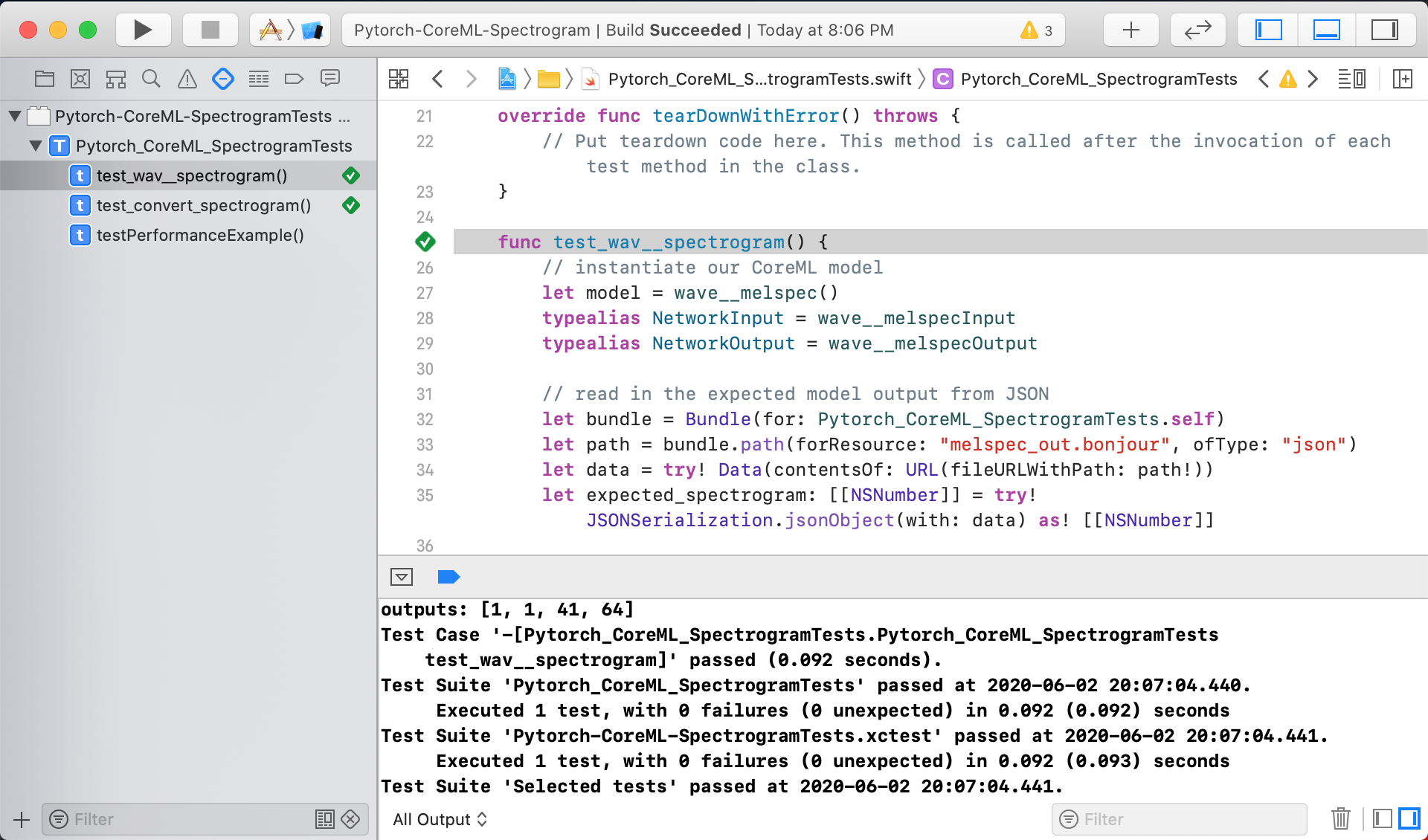The width and height of the screenshot is (1428, 840).
Task: Go forward in editor history
Action: [x=471, y=79]
